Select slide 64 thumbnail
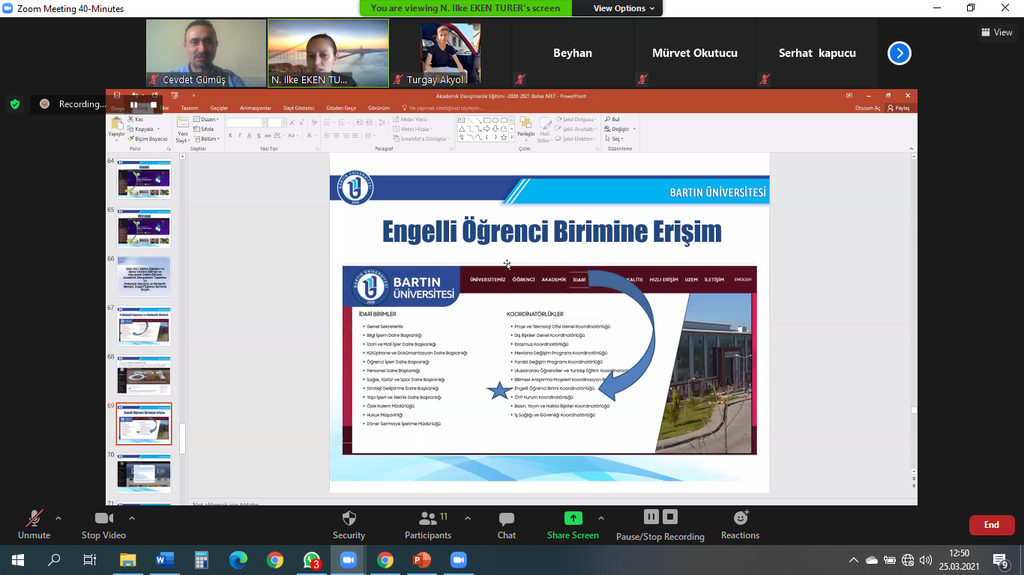This screenshot has height=575, width=1024. click(x=144, y=179)
